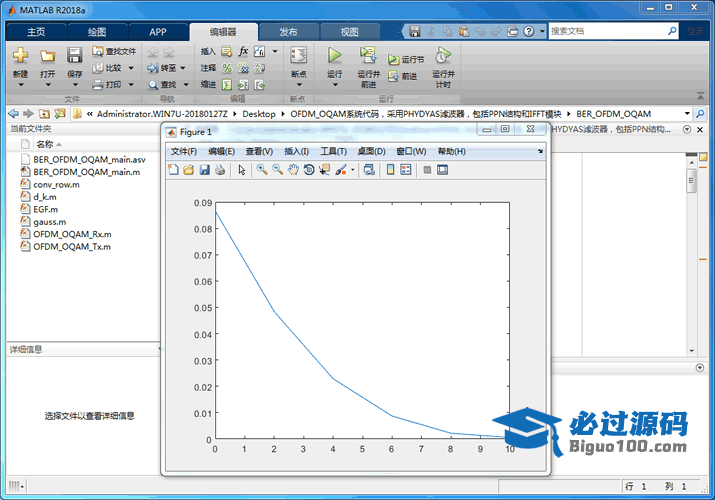
Task: Open the Print (打印) dropdown arrow
Action: pyautogui.click(x=133, y=85)
